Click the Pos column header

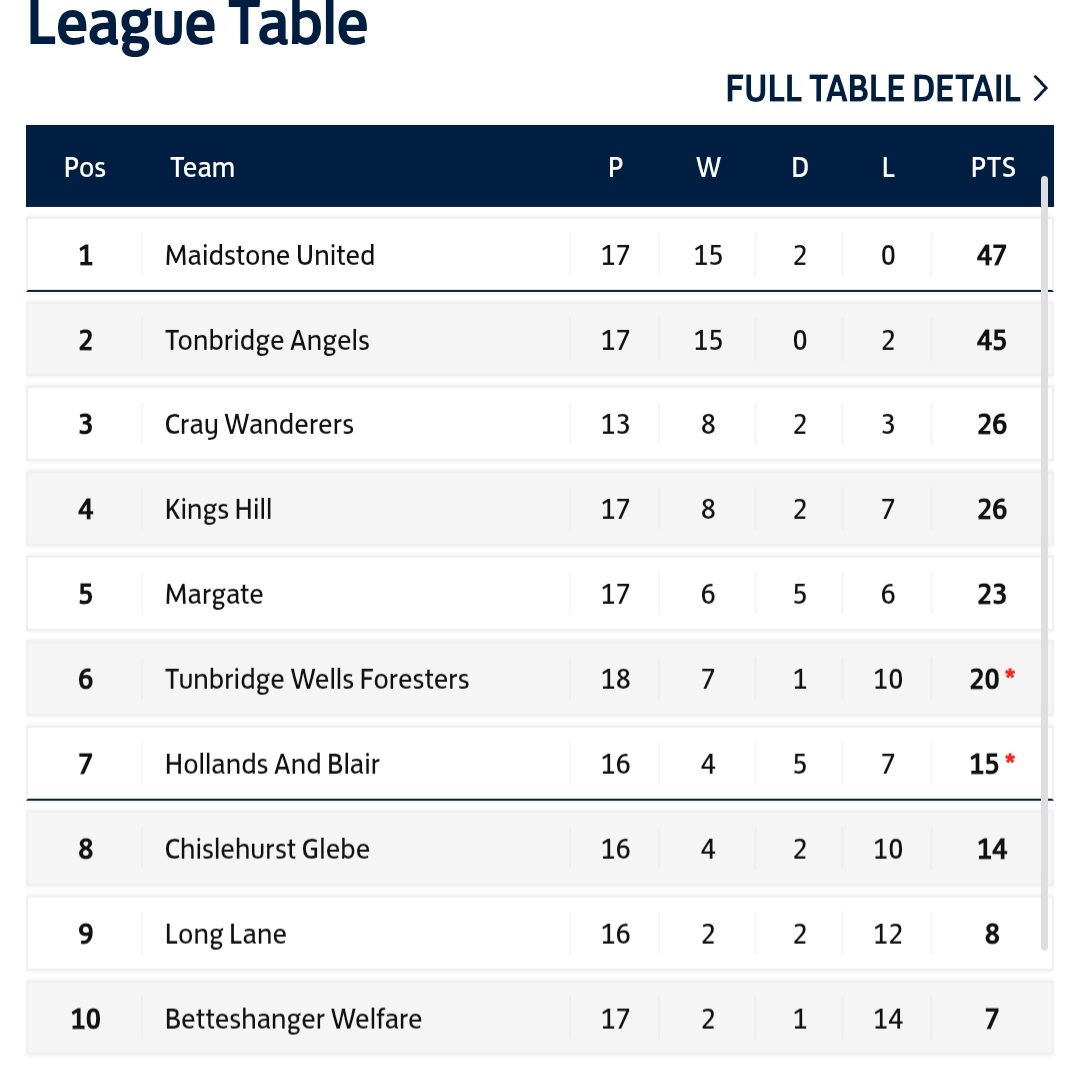tap(85, 167)
